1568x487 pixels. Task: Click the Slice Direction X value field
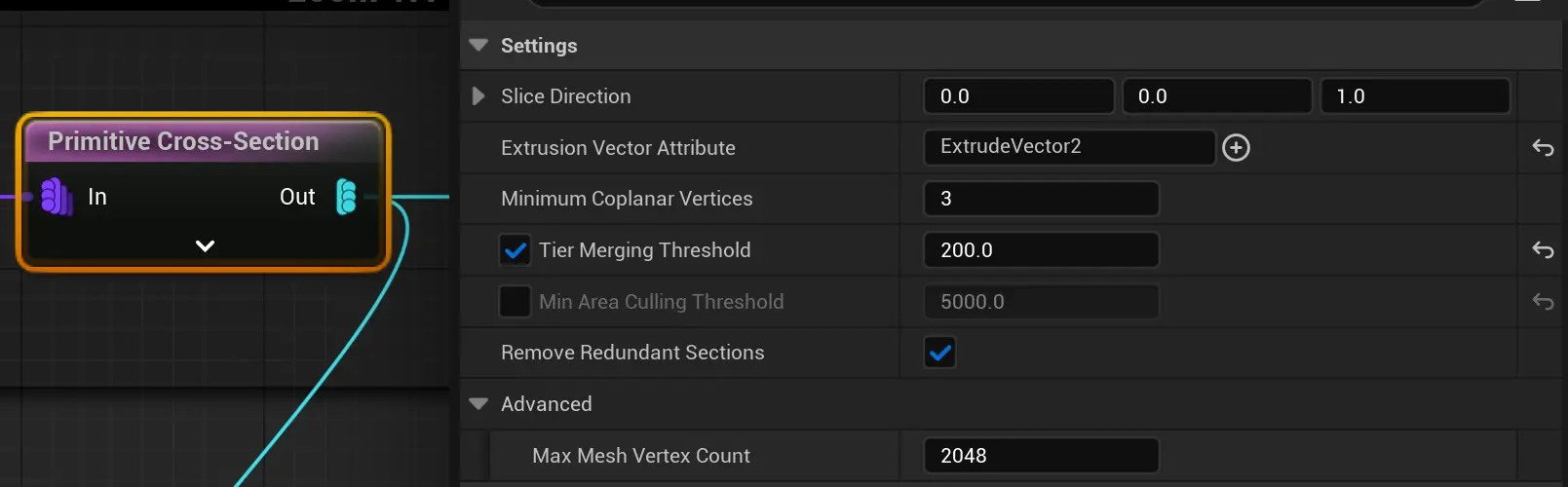(1018, 96)
